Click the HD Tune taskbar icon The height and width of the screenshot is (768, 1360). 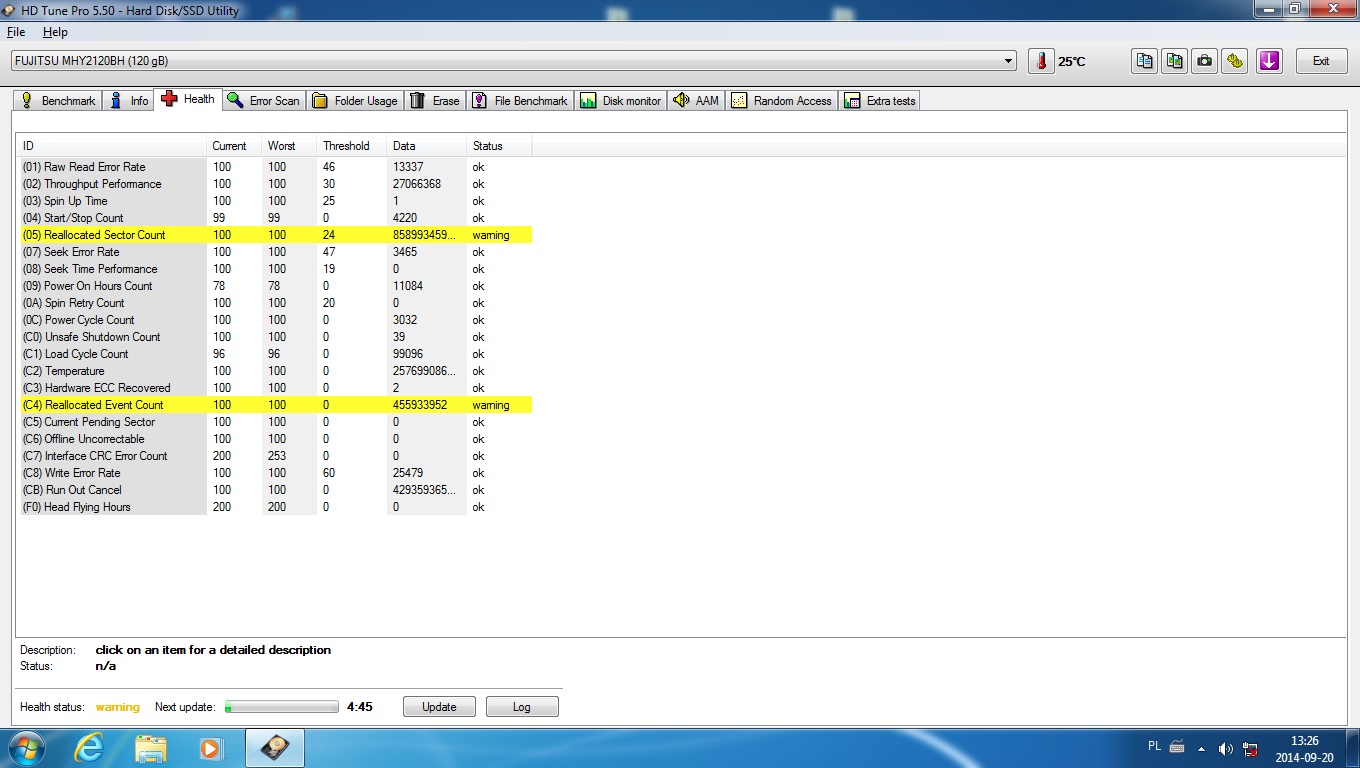[x=274, y=748]
